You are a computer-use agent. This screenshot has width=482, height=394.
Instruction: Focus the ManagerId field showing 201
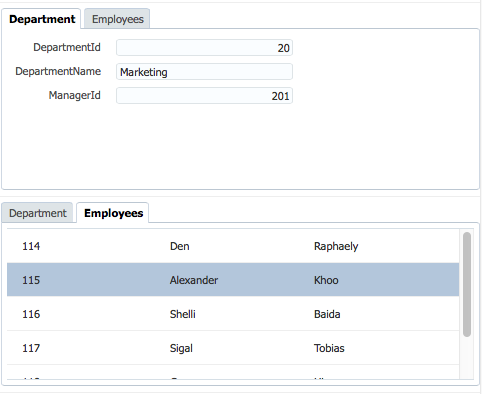[x=204, y=96]
